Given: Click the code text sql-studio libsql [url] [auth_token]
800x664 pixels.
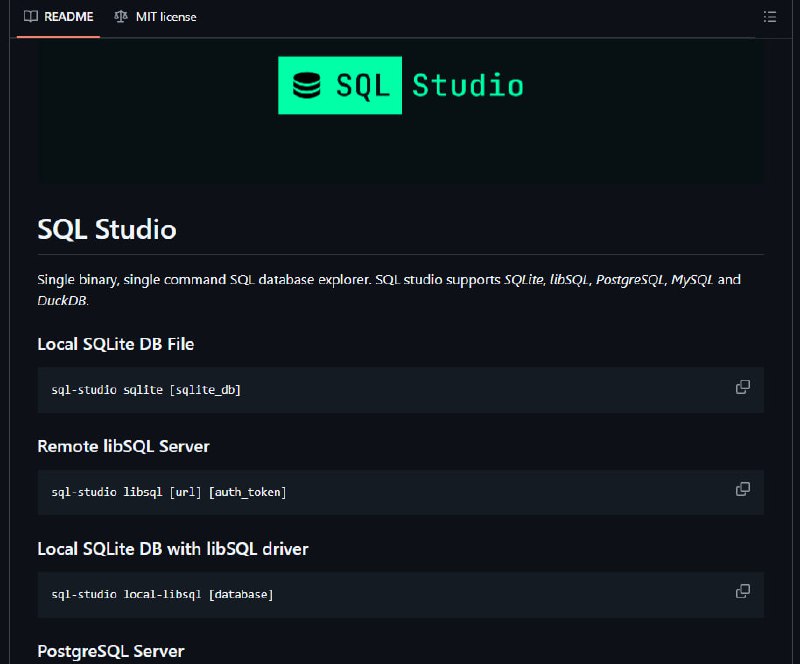Looking at the screenshot, I should coord(168,492).
